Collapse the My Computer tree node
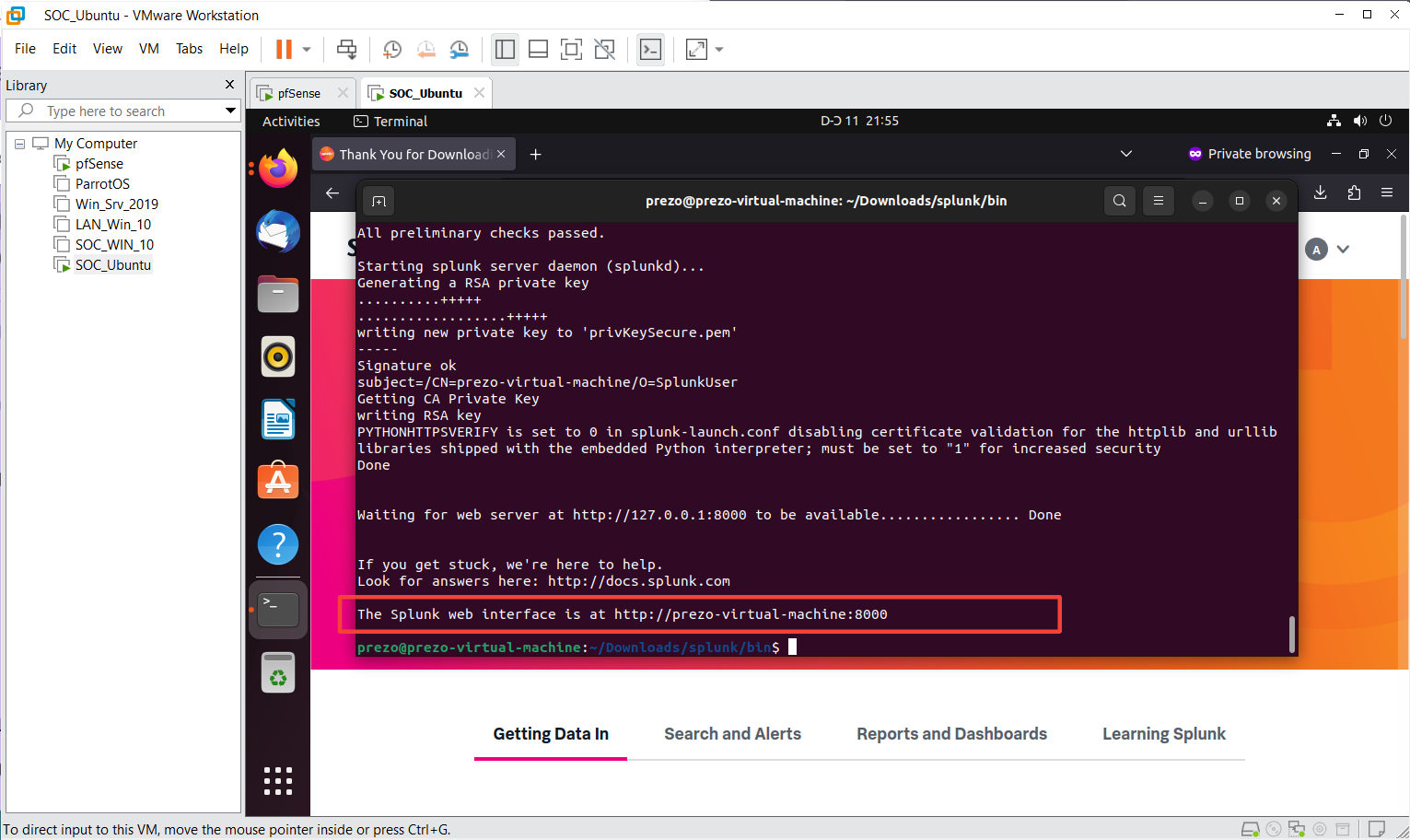This screenshot has height=840, width=1410. click(19, 144)
